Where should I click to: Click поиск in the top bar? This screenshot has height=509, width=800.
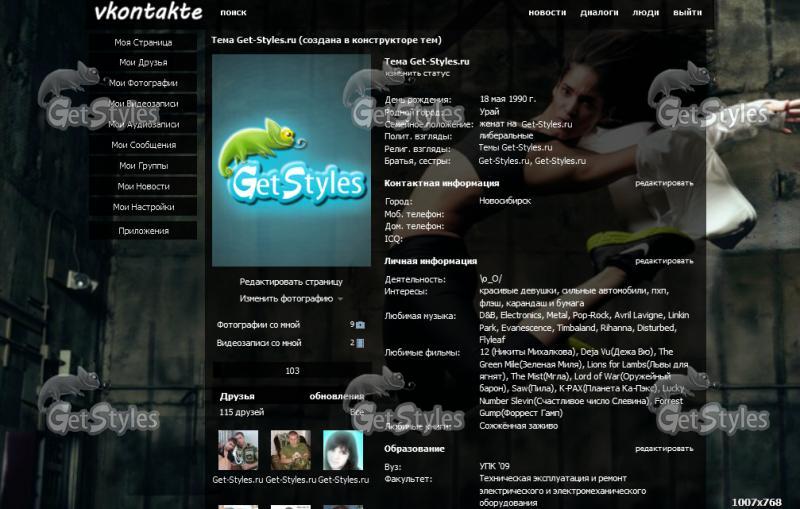click(233, 13)
